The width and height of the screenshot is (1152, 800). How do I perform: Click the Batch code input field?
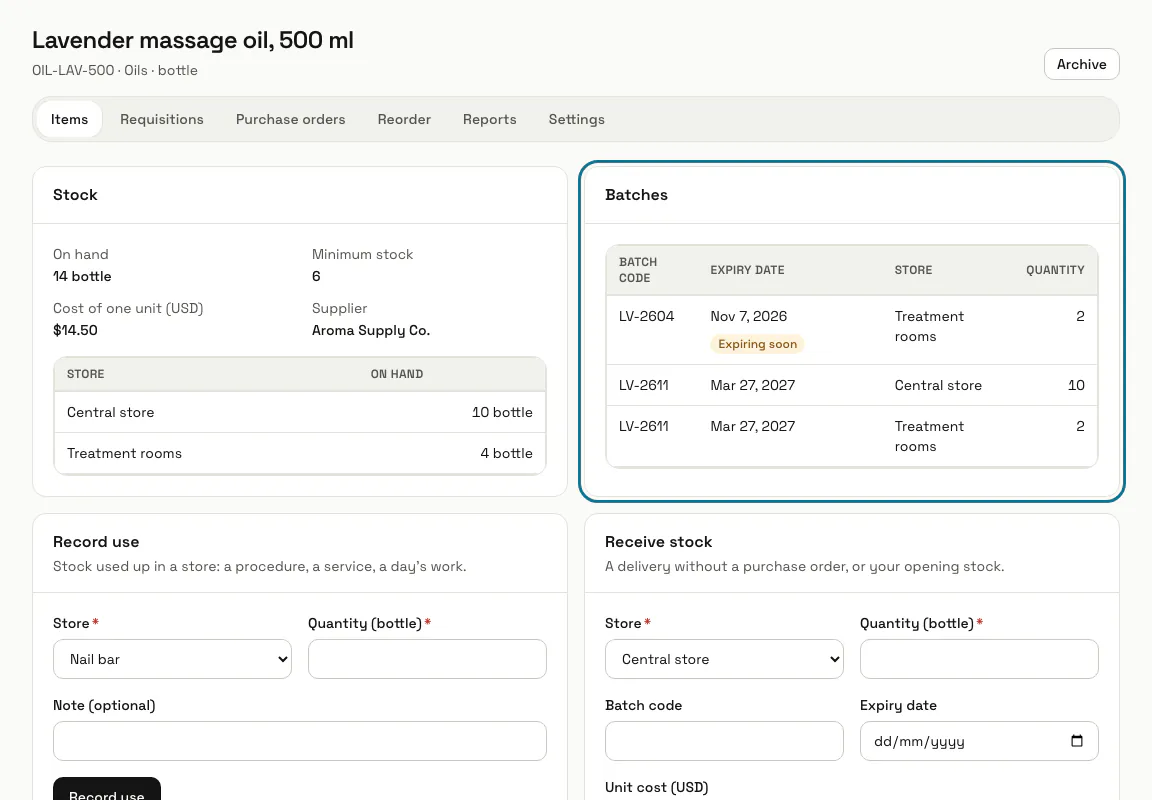click(x=724, y=740)
